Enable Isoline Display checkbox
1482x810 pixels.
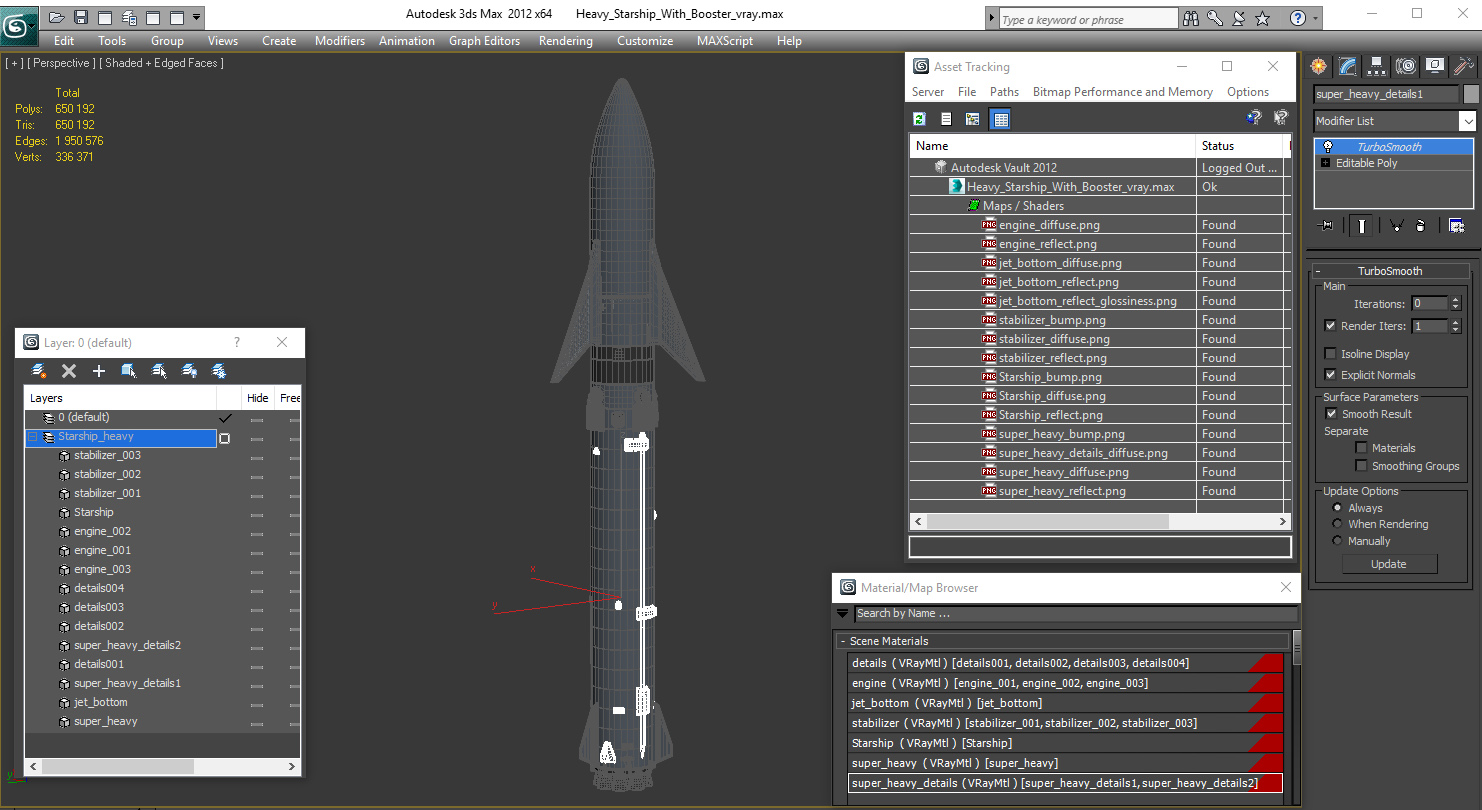(x=1330, y=354)
